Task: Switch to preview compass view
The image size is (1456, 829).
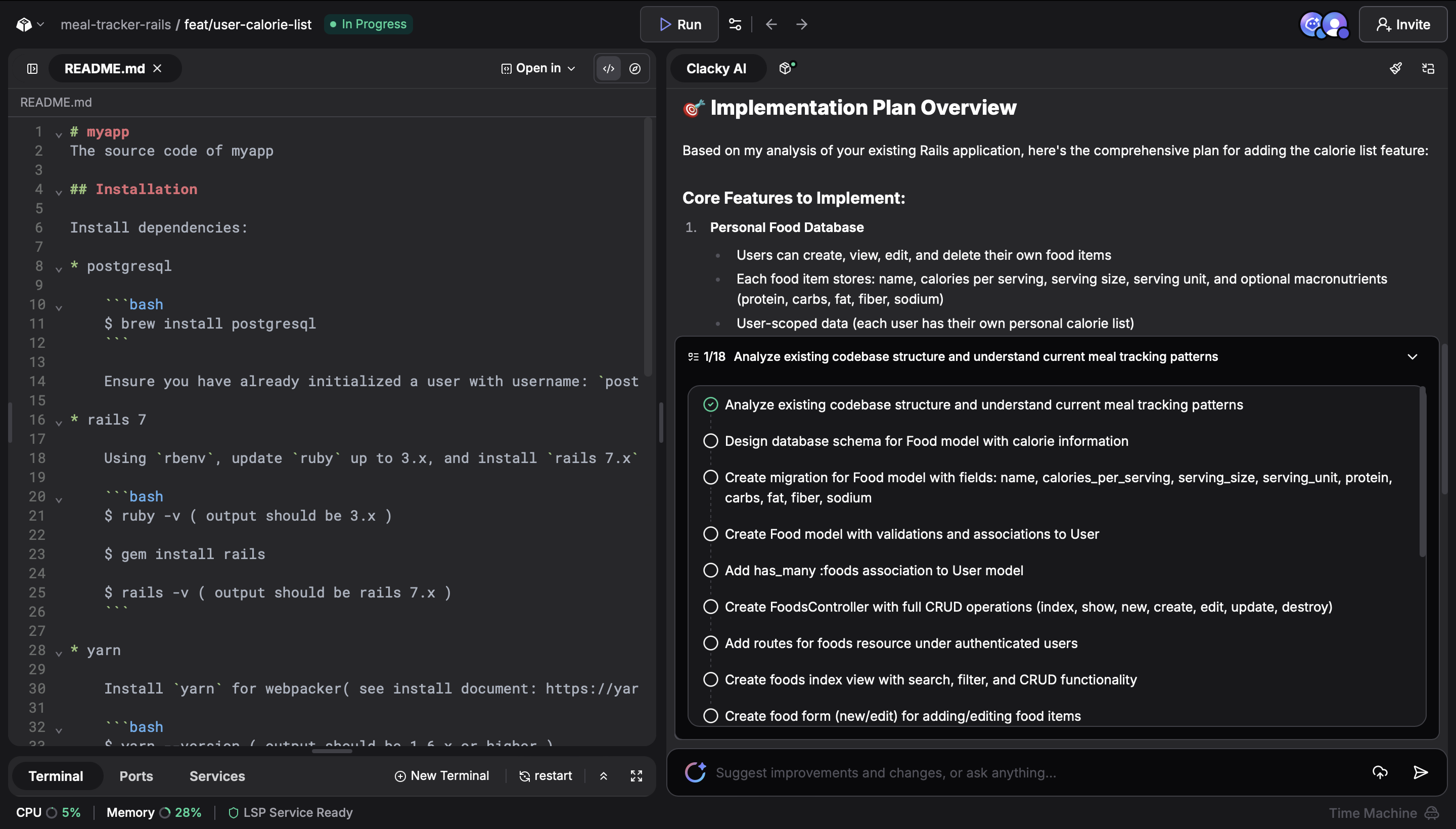Action: 635,68
